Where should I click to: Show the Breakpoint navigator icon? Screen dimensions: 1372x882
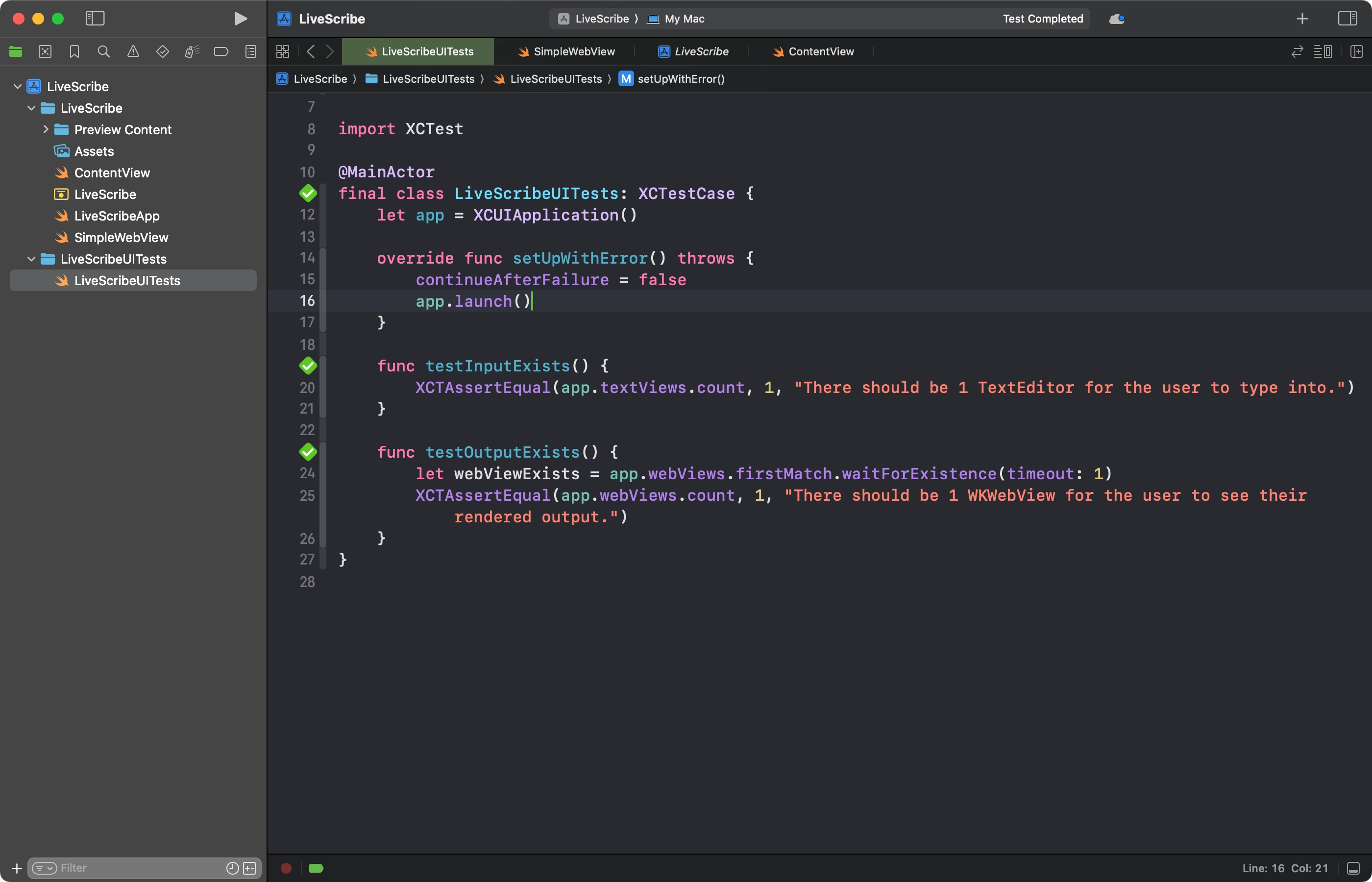click(221, 51)
